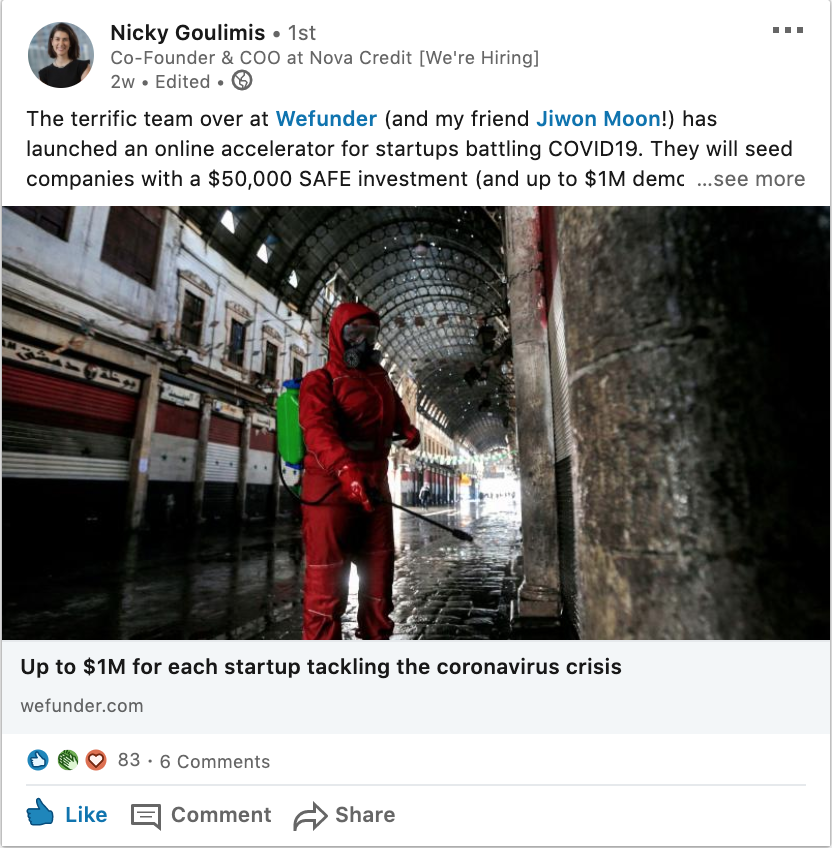
Task: Click the speech bubble Comment icon
Action: point(146,816)
